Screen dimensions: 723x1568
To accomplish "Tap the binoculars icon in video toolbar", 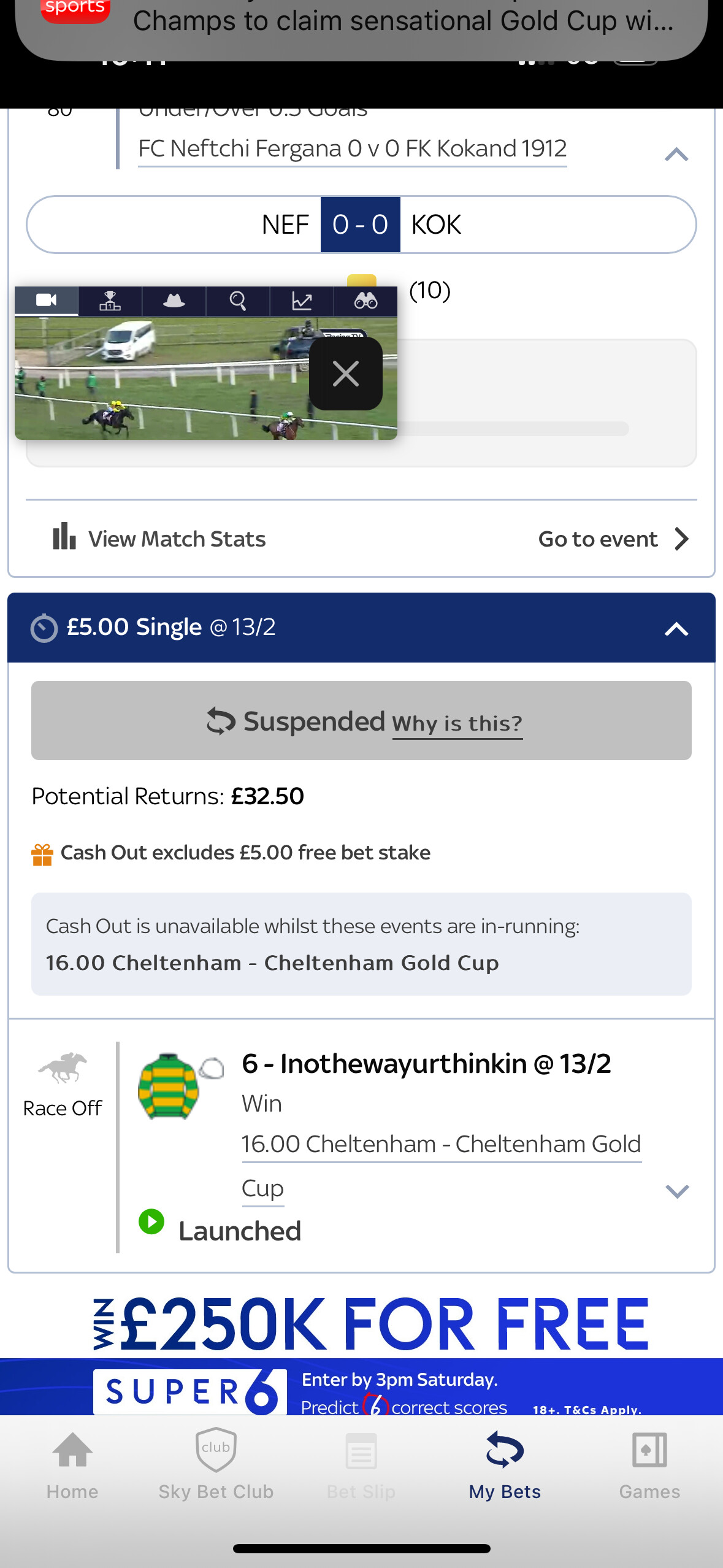I will [365, 301].
